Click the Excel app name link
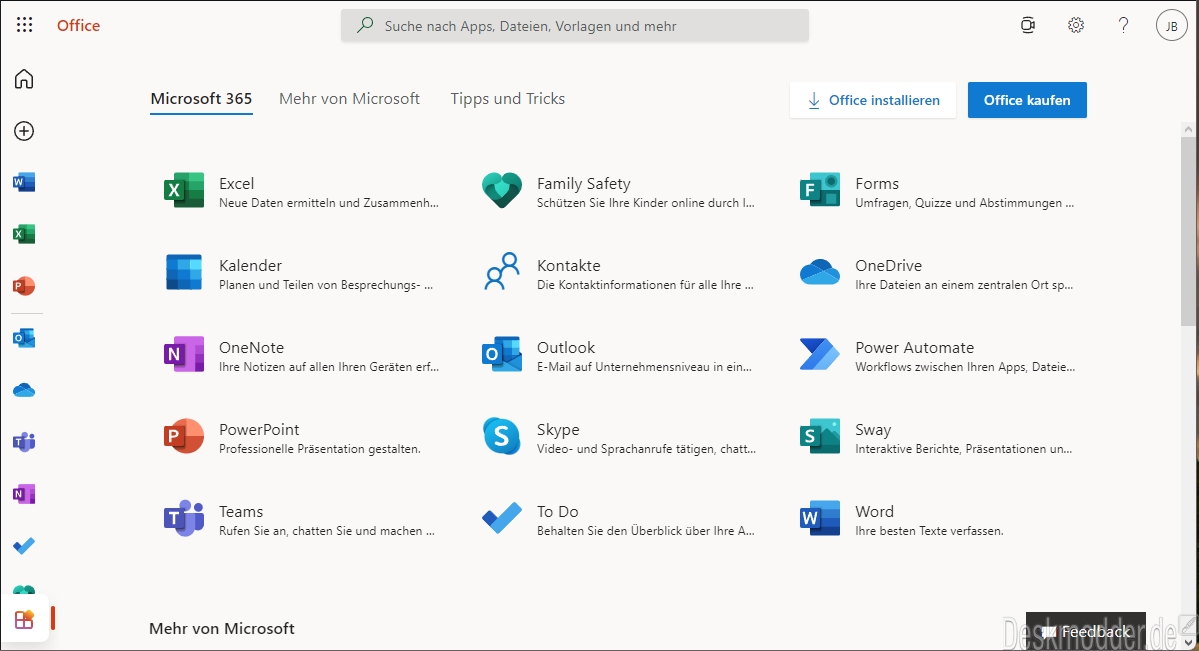 point(236,184)
